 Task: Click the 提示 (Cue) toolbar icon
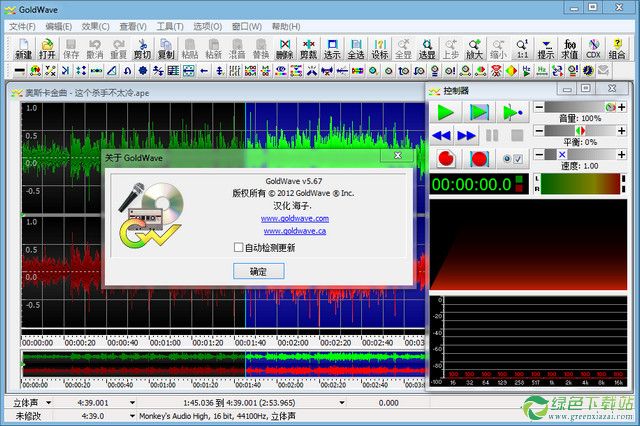[546, 49]
